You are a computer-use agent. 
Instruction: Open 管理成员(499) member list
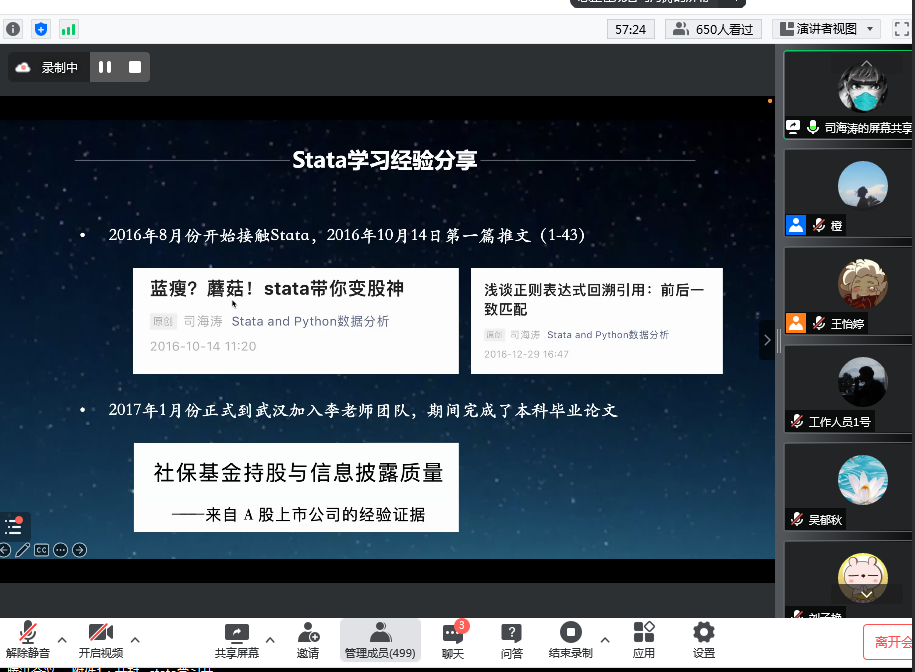[380, 638]
